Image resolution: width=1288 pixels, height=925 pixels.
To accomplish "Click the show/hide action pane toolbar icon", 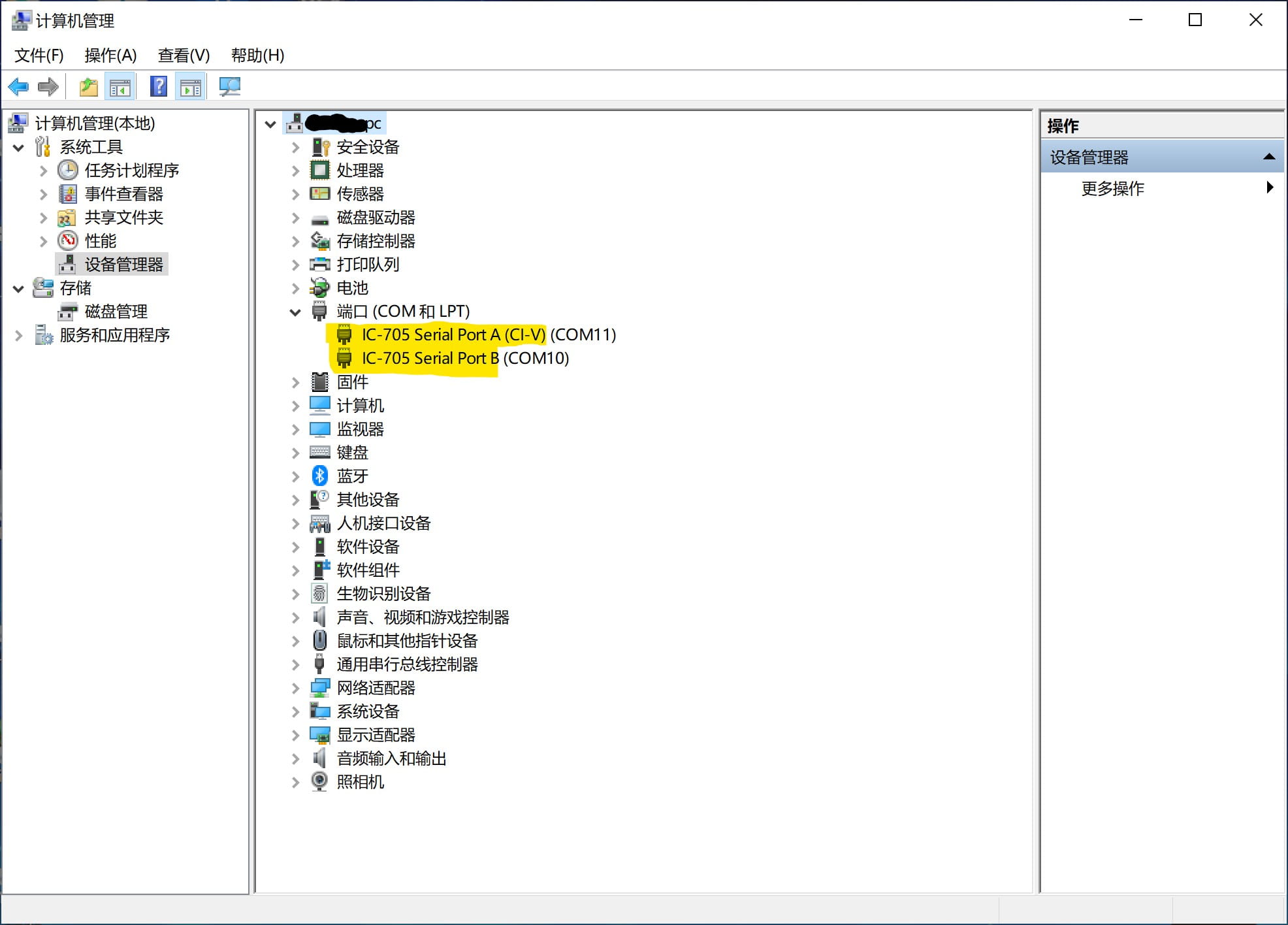I will click(x=191, y=87).
